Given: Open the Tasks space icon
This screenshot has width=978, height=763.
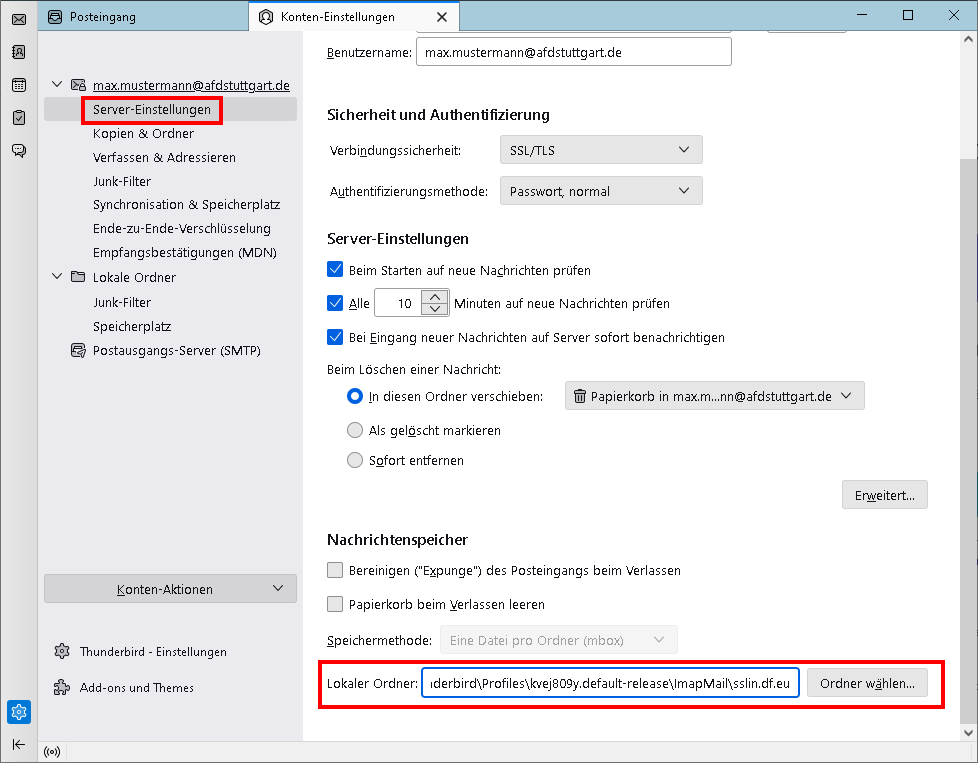Looking at the screenshot, I should click(x=18, y=118).
